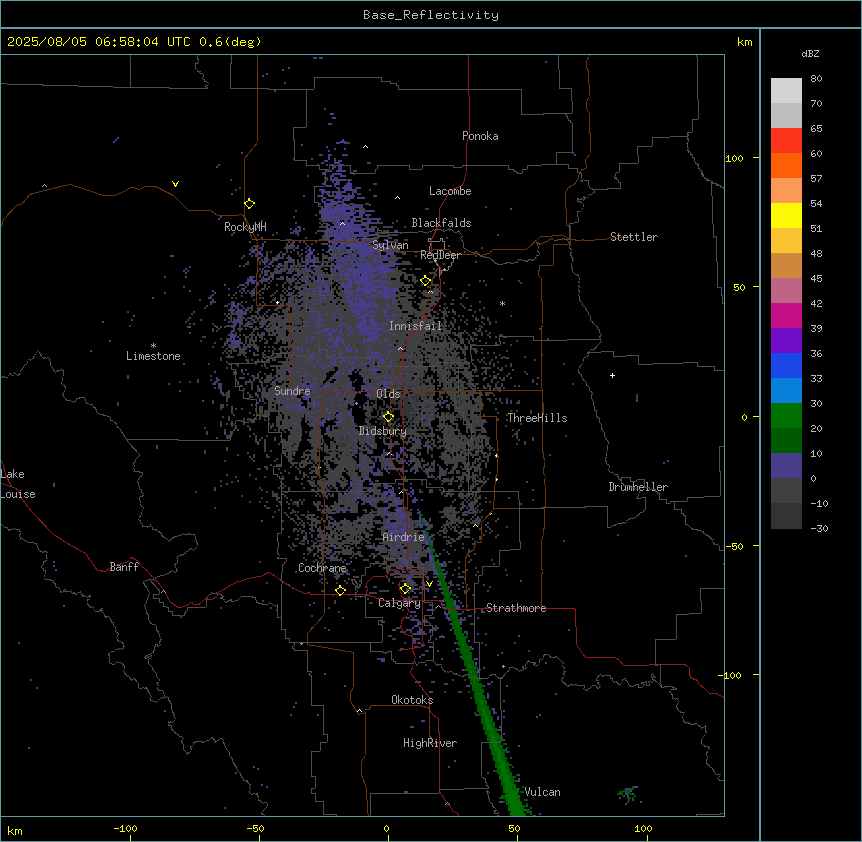Viewport: 862px width, 842px height.
Task: Click the dBZ legend heading
Action: click(x=810, y=54)
